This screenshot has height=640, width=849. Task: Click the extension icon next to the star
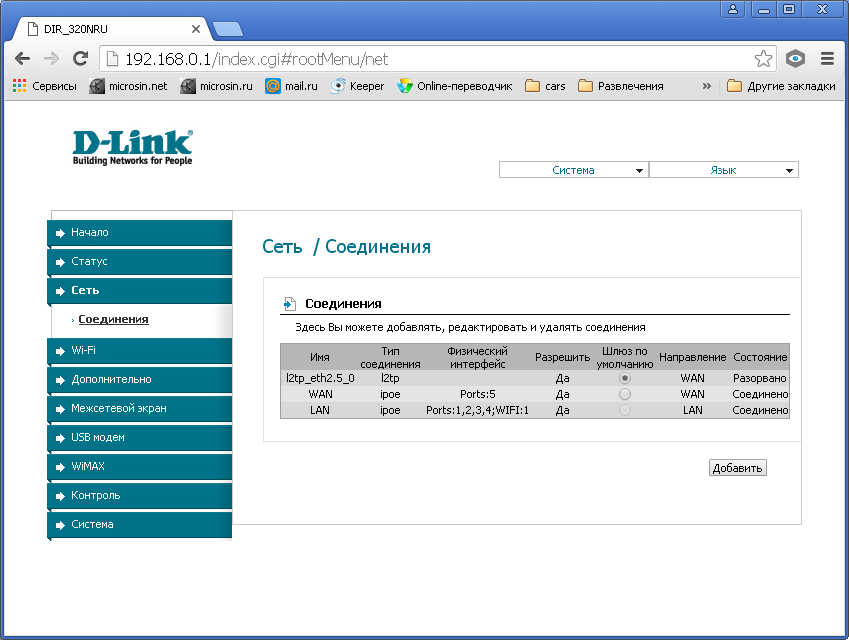(795, 59)
